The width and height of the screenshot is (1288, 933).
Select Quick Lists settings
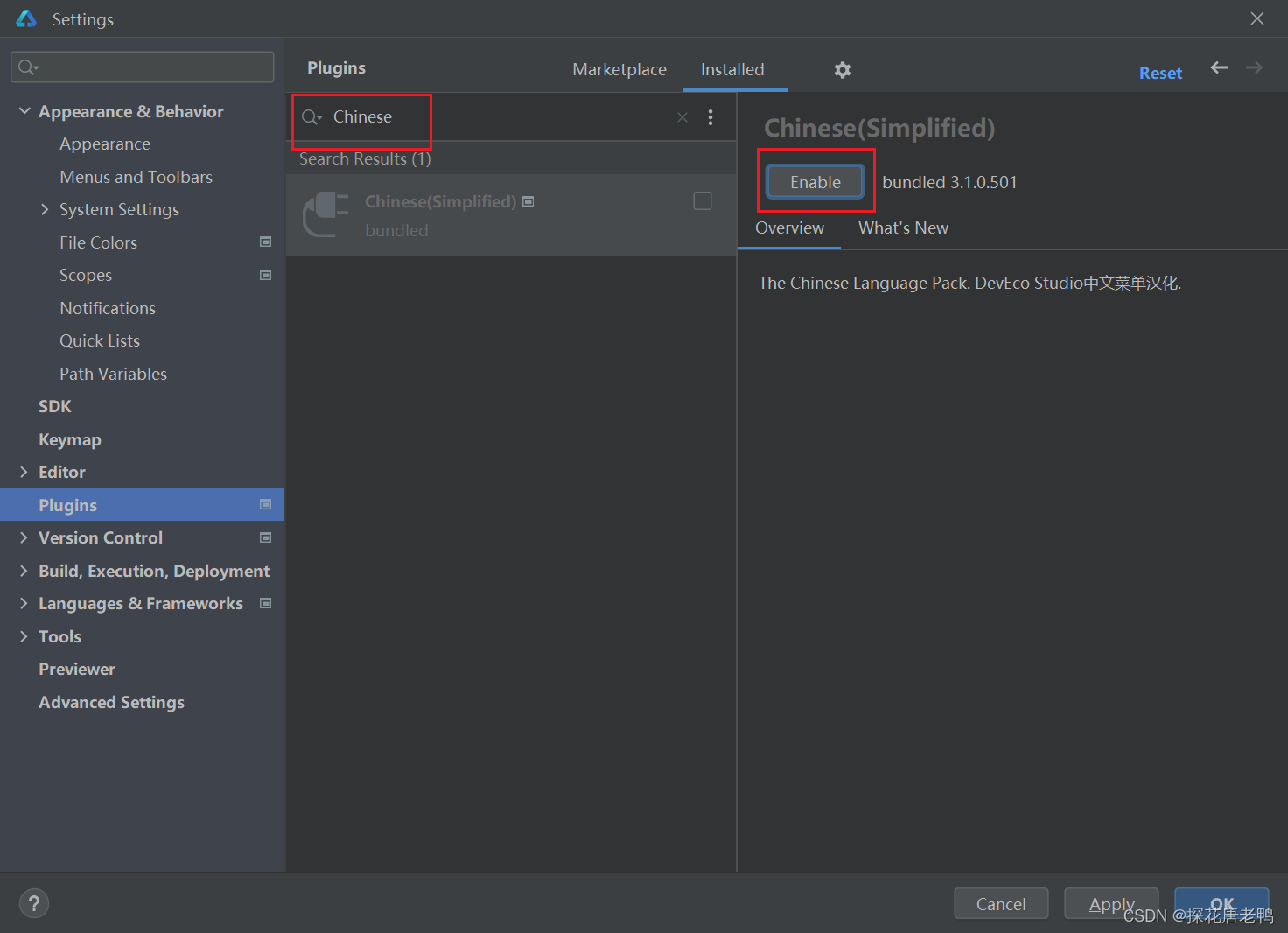(100, 340)
